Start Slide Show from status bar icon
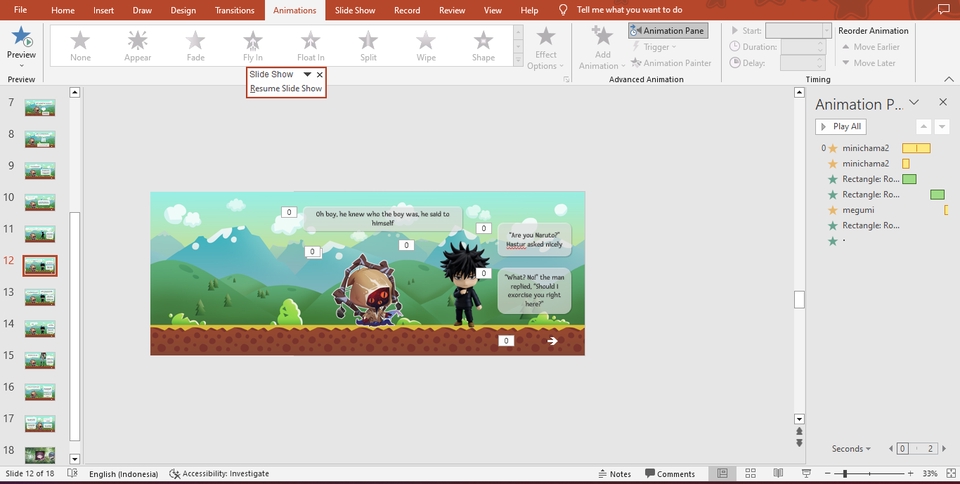The image size is (960, 484). (806, 473)
